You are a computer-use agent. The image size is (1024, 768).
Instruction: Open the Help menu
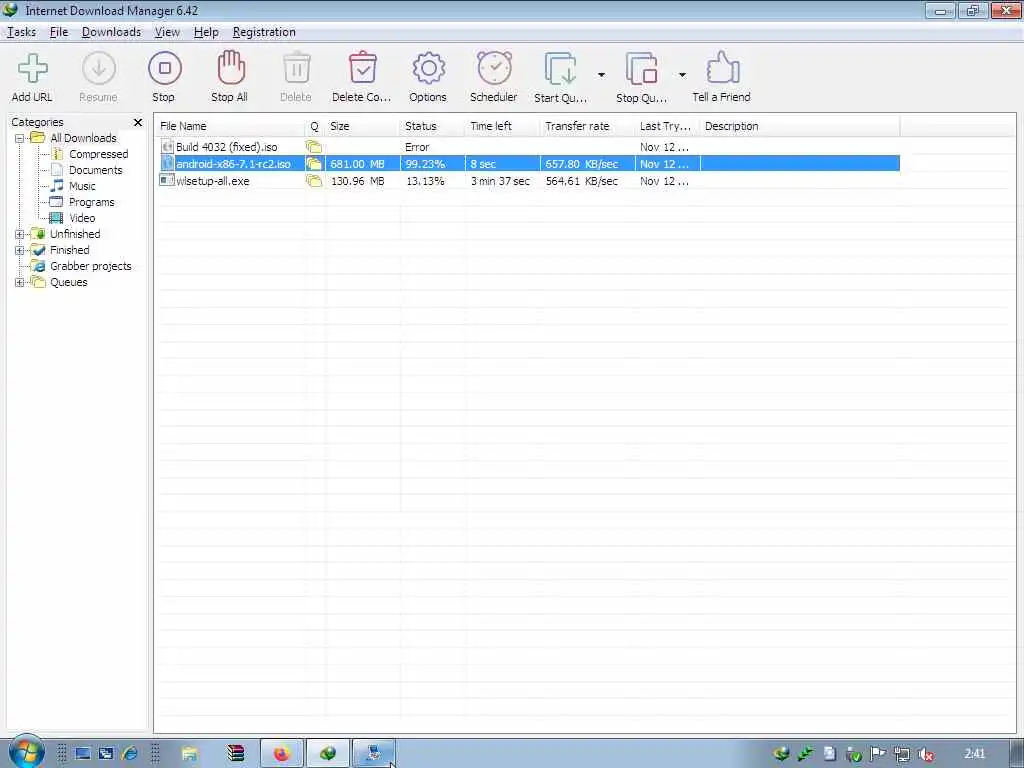click(206, 32)
